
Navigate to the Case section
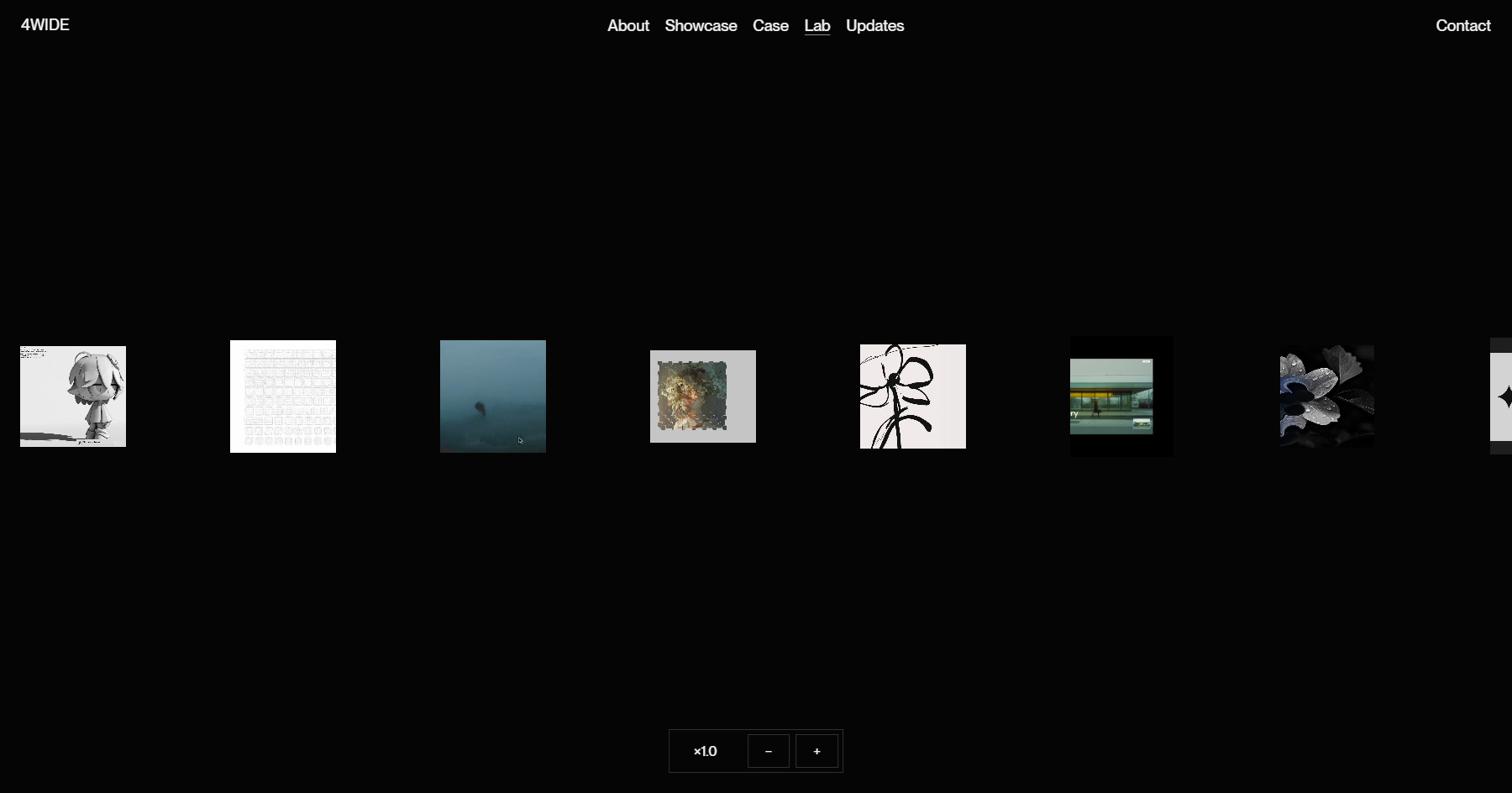770,26
